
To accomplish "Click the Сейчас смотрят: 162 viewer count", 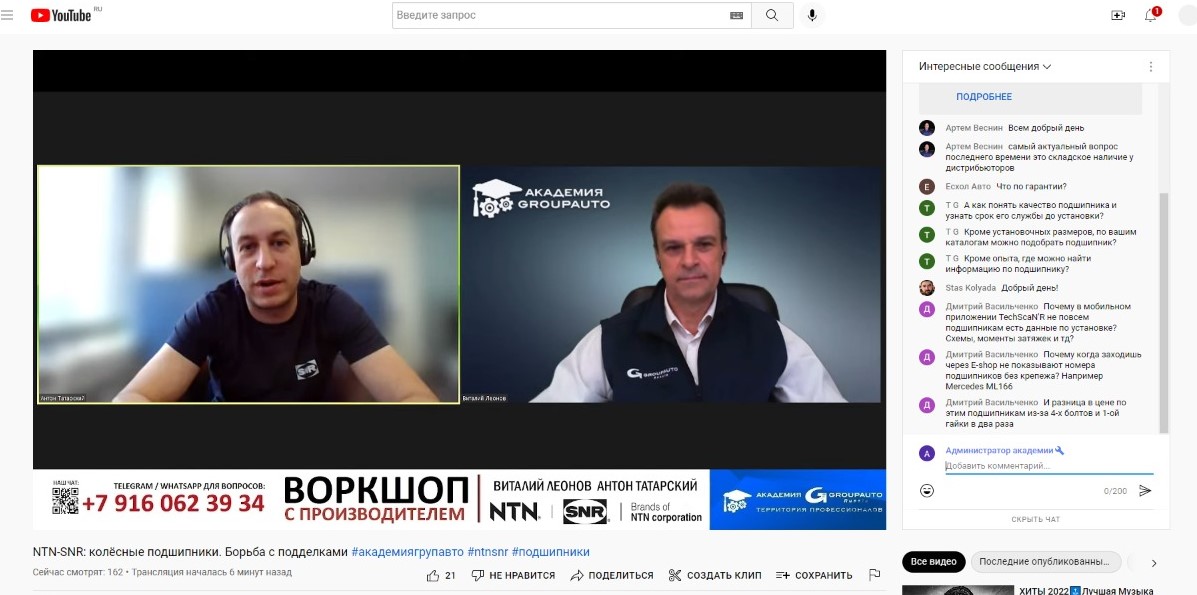I will pyautogui.click(x=78, y=572).
